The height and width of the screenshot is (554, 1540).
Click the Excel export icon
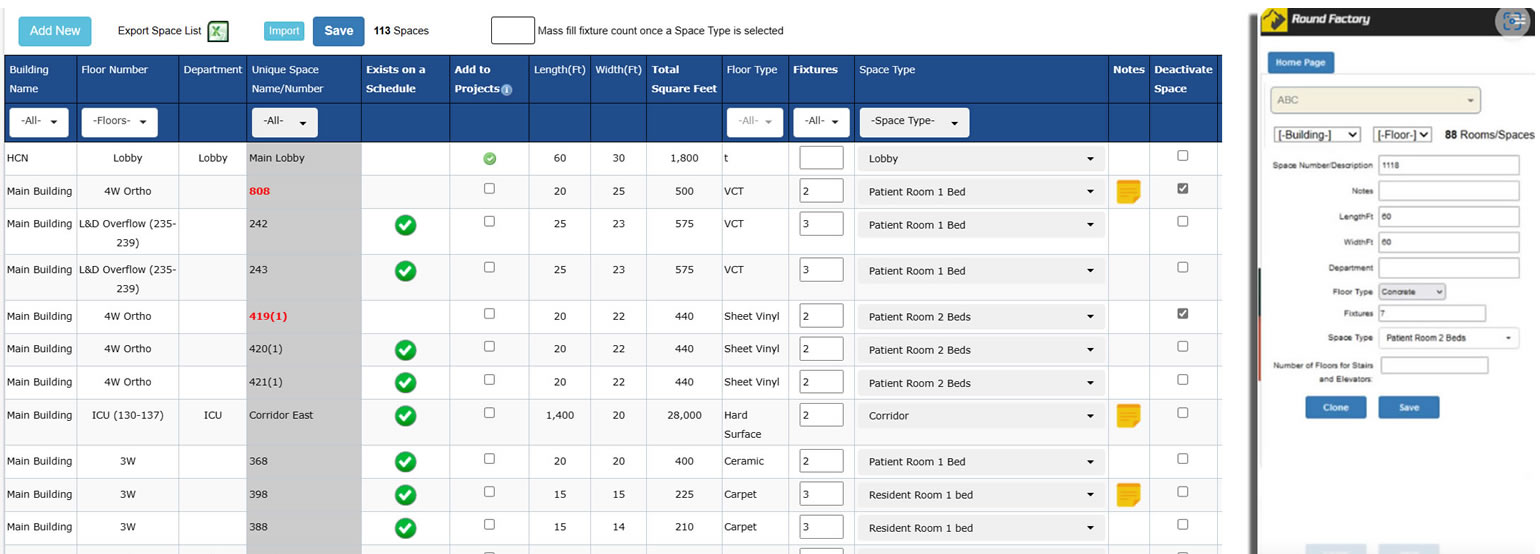pos(218,32)
